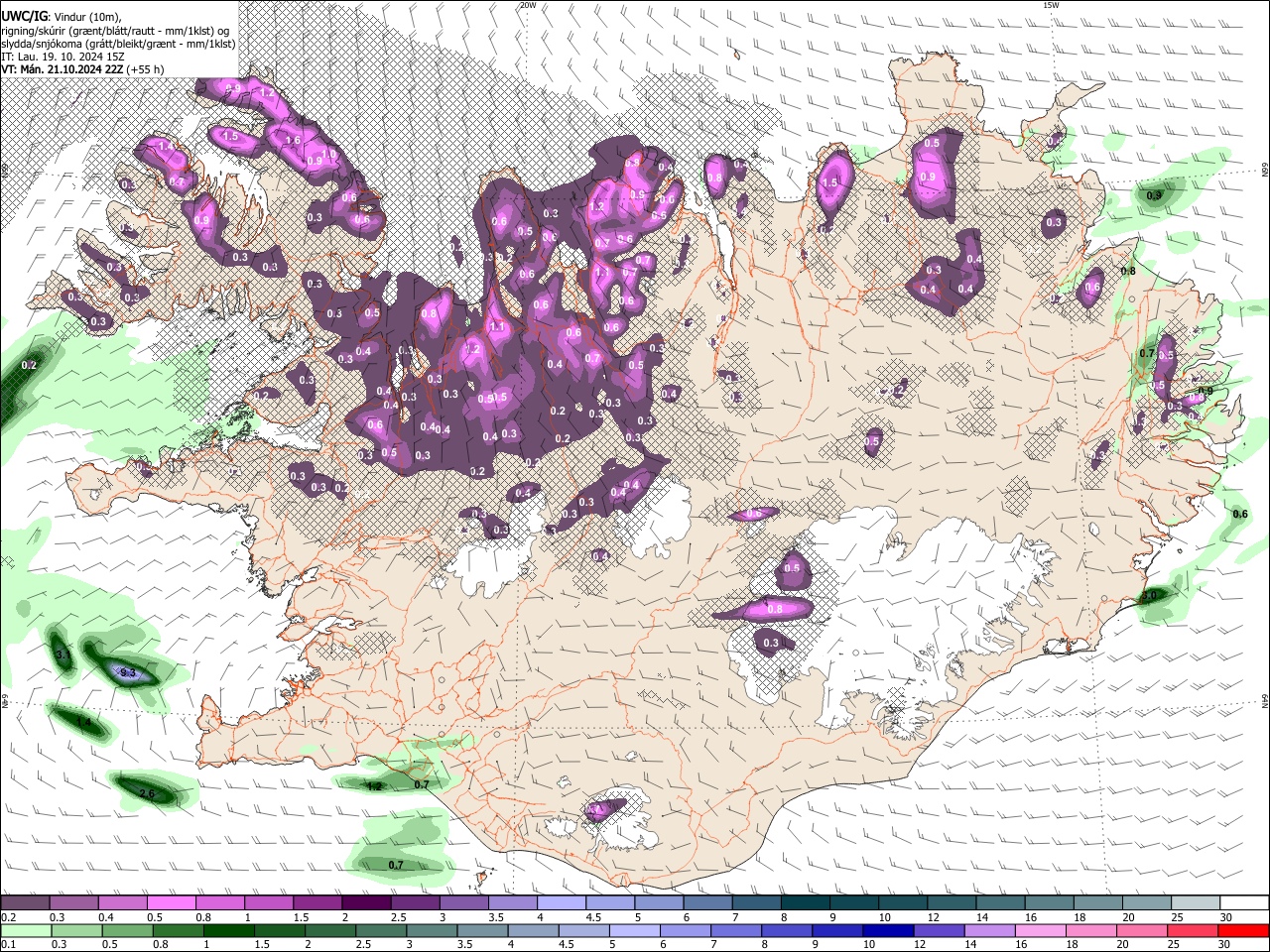Click the 2.6 rain value in the ocean
1270x952 pixels.
147,793
